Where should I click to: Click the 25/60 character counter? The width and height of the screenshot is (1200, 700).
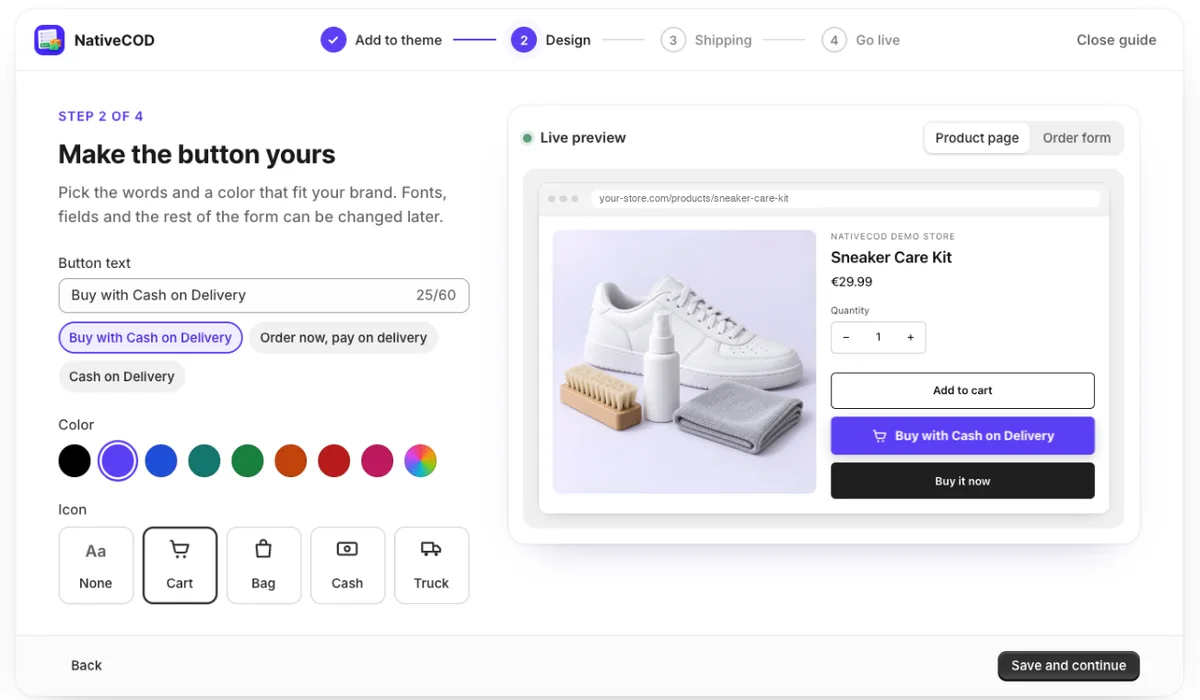(x=436, y=295)
